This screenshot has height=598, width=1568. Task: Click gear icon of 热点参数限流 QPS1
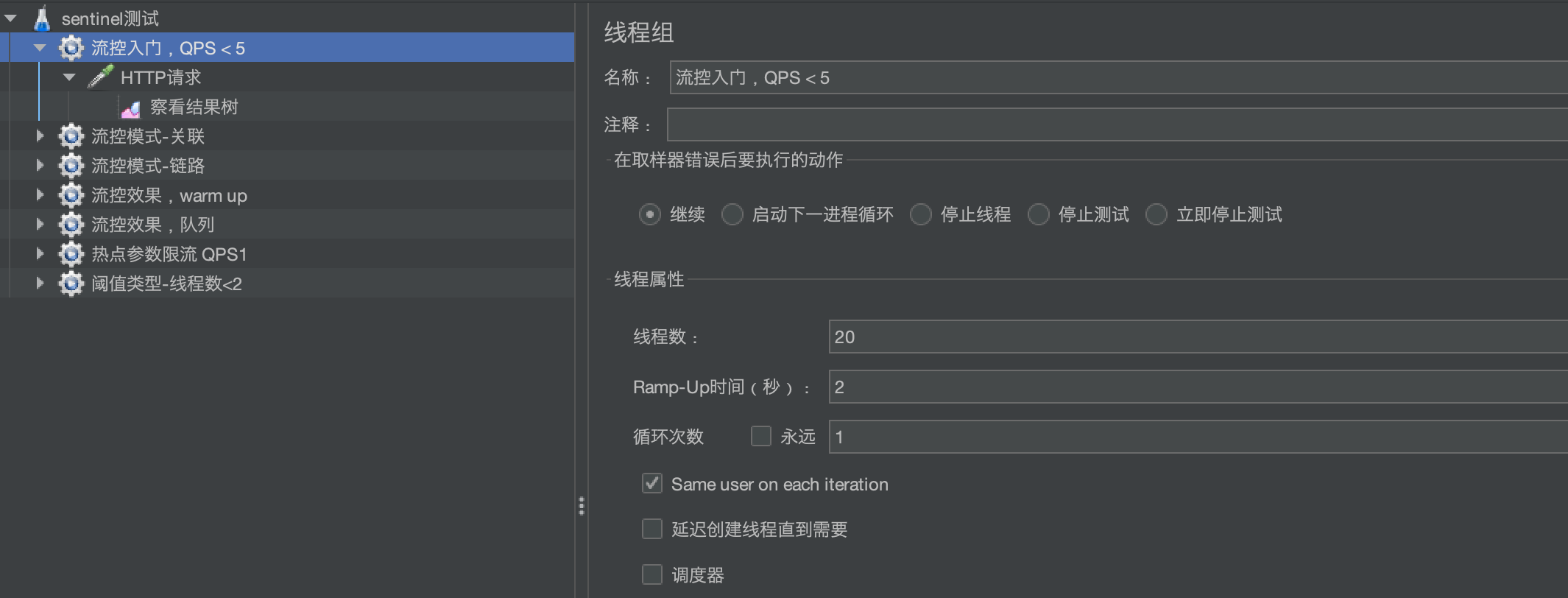pos(71,254)
